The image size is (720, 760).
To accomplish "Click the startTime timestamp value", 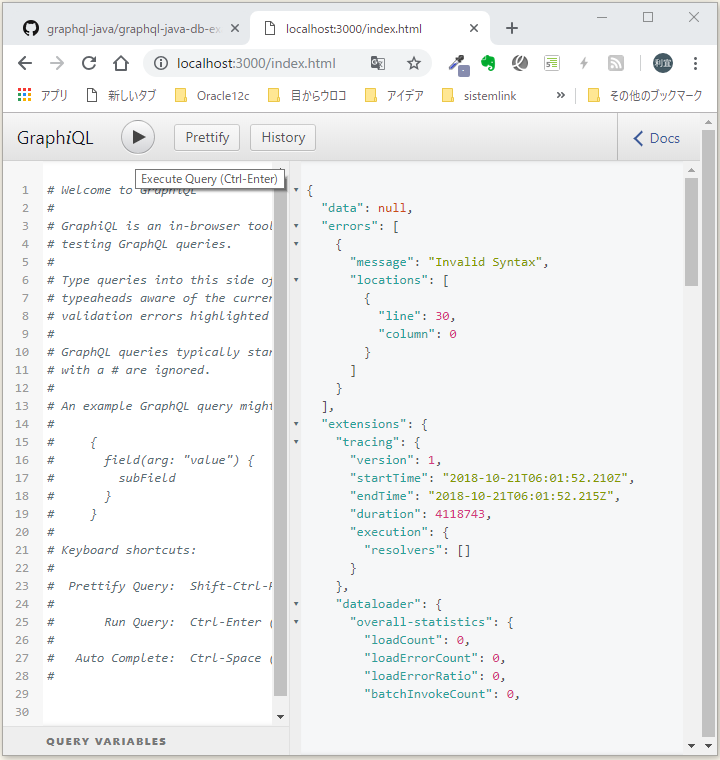I will tap(535, 478).
